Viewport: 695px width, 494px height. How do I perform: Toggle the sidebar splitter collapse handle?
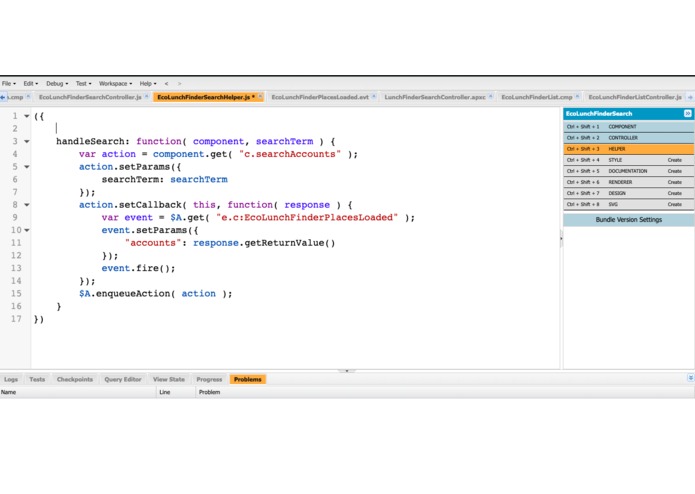561,239
